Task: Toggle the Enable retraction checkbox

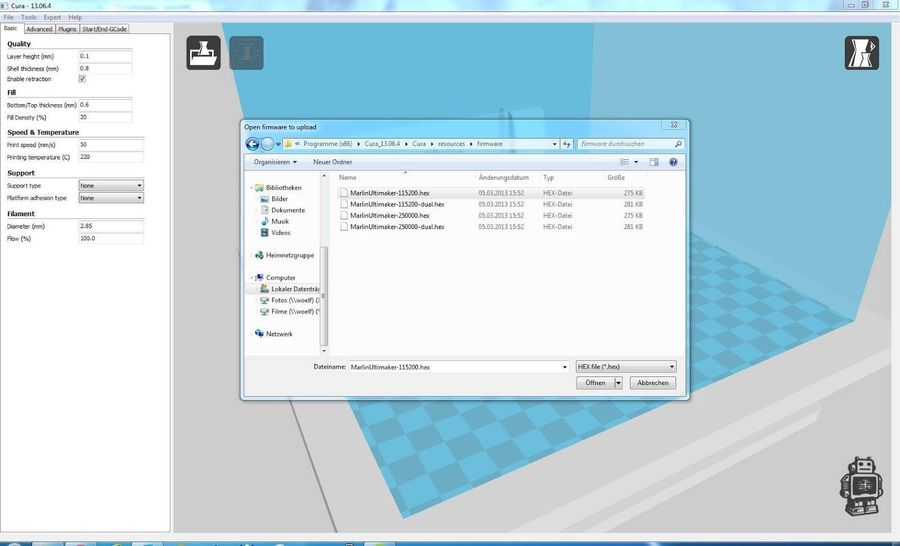Action: [x=82, y=79]
